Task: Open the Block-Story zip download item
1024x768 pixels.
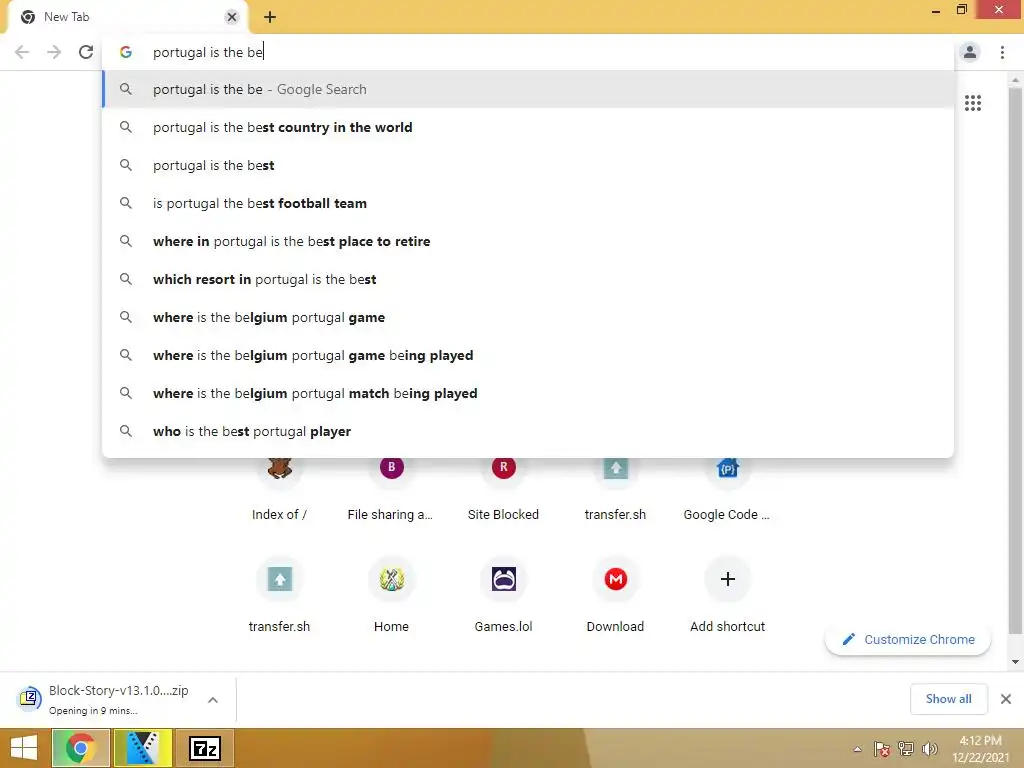Action: [x=104, y=699]
